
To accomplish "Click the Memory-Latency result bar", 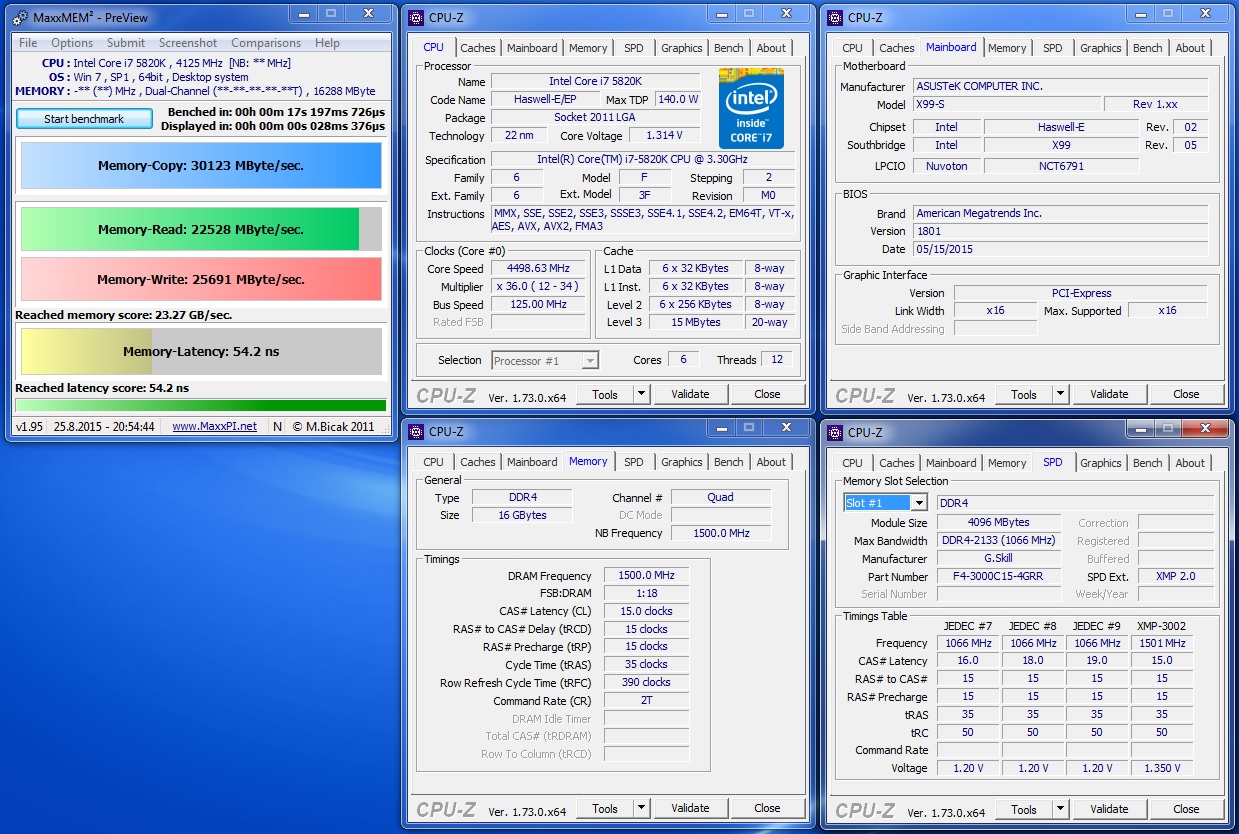I will [201, 351].
